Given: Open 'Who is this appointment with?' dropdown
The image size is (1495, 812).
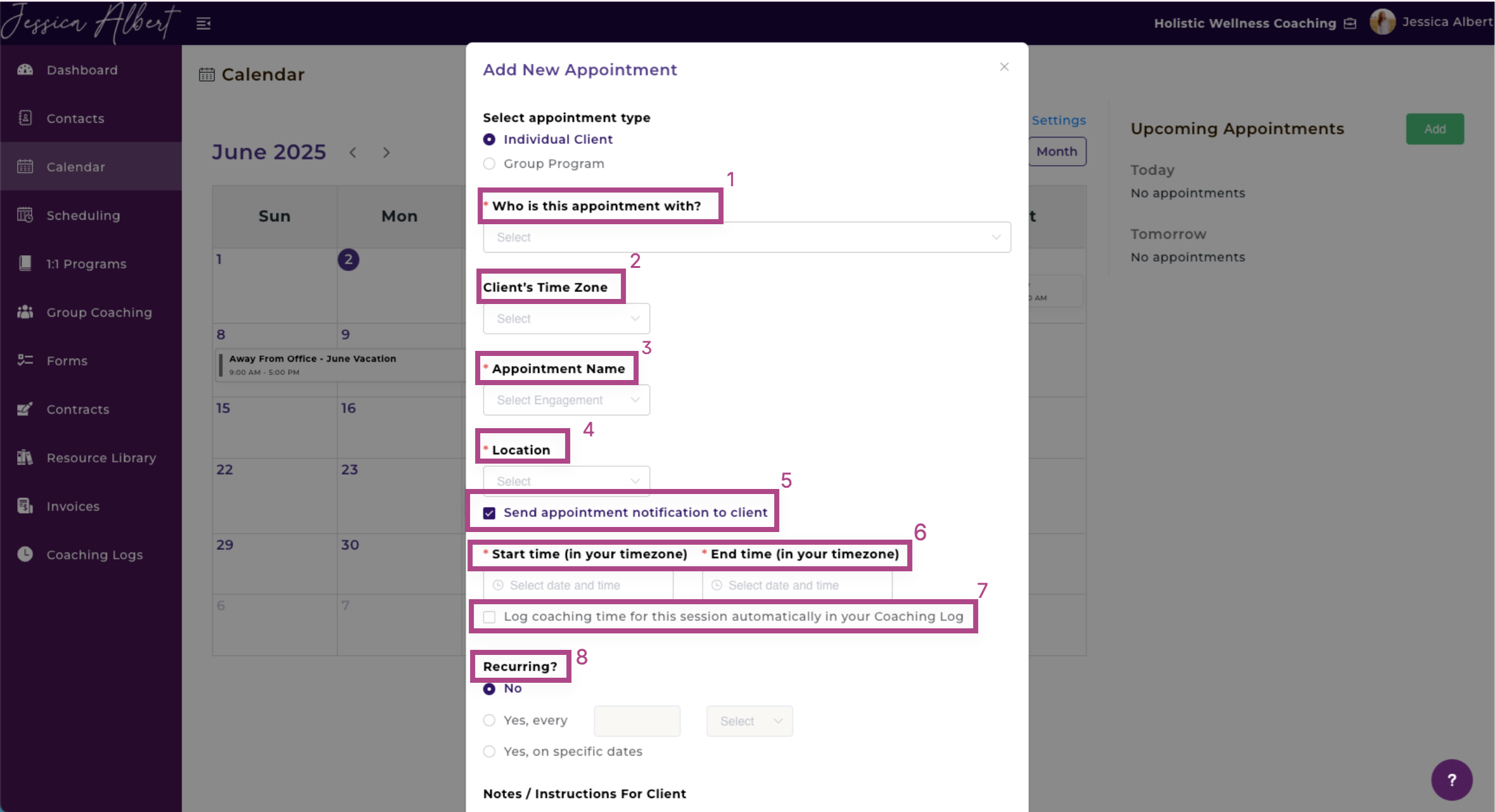Looking at the screenshot, I should [x=747, y=238].
